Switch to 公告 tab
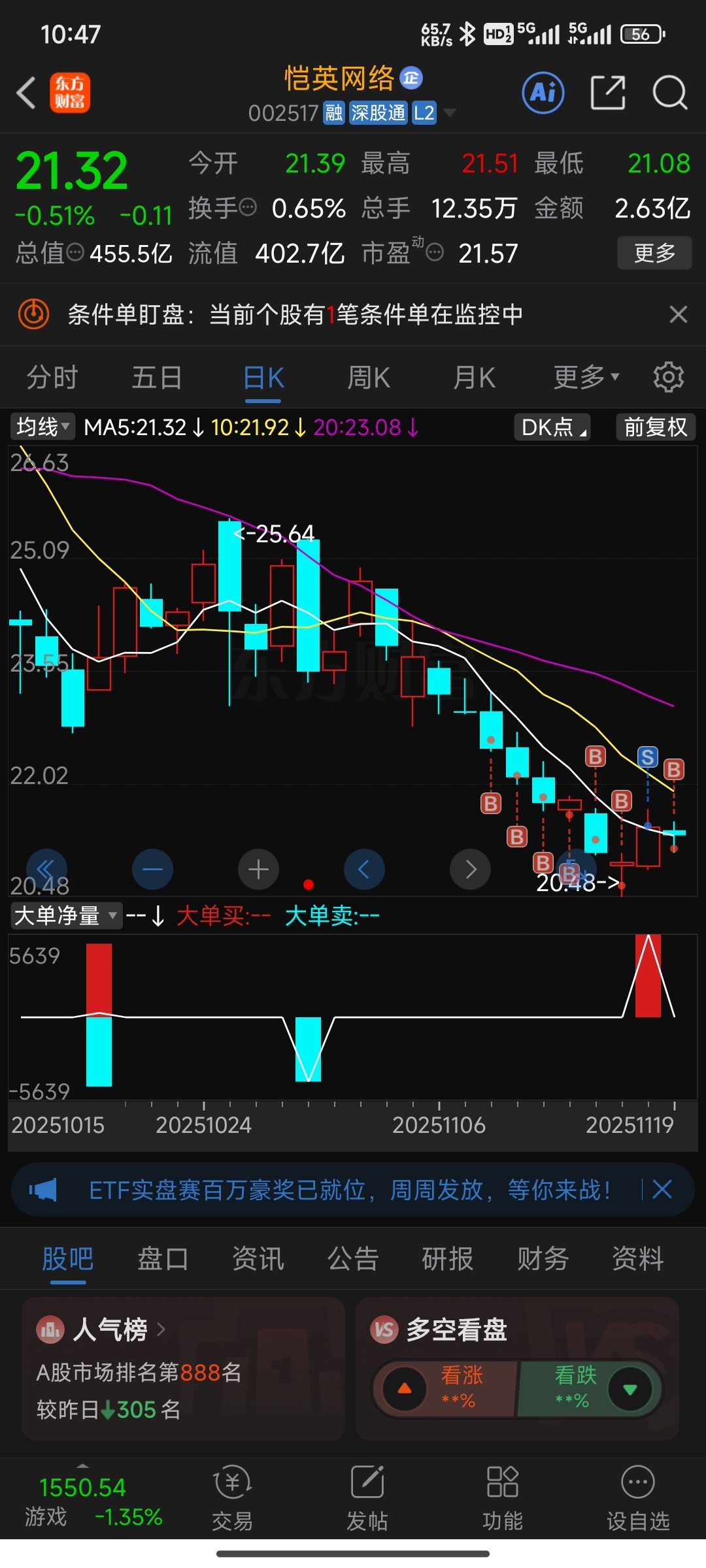This screenshot has height=1568, width=706. (x=353, y=1258)
